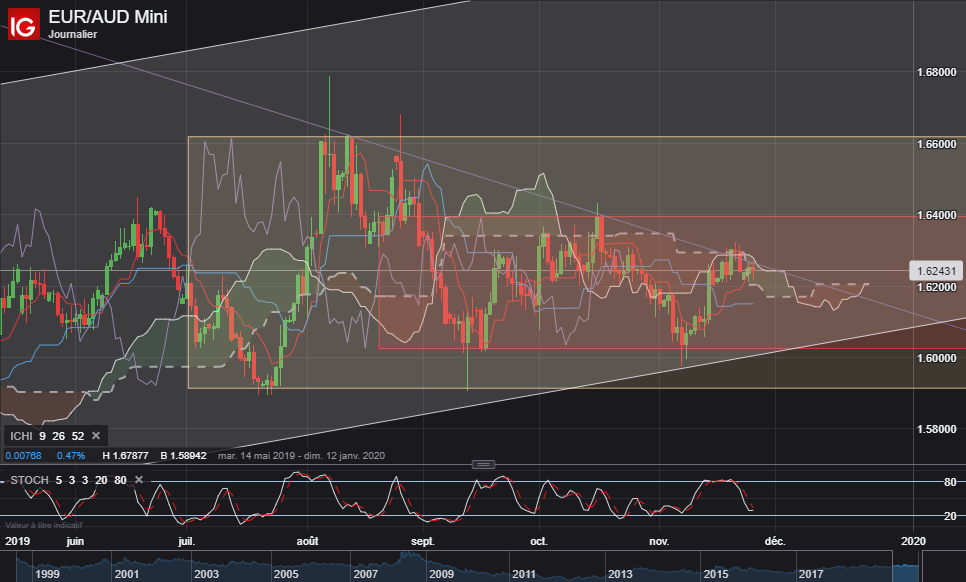Open the ICHI 9 26 52 indicator settings
966x582 pixels.
(47, 436)
